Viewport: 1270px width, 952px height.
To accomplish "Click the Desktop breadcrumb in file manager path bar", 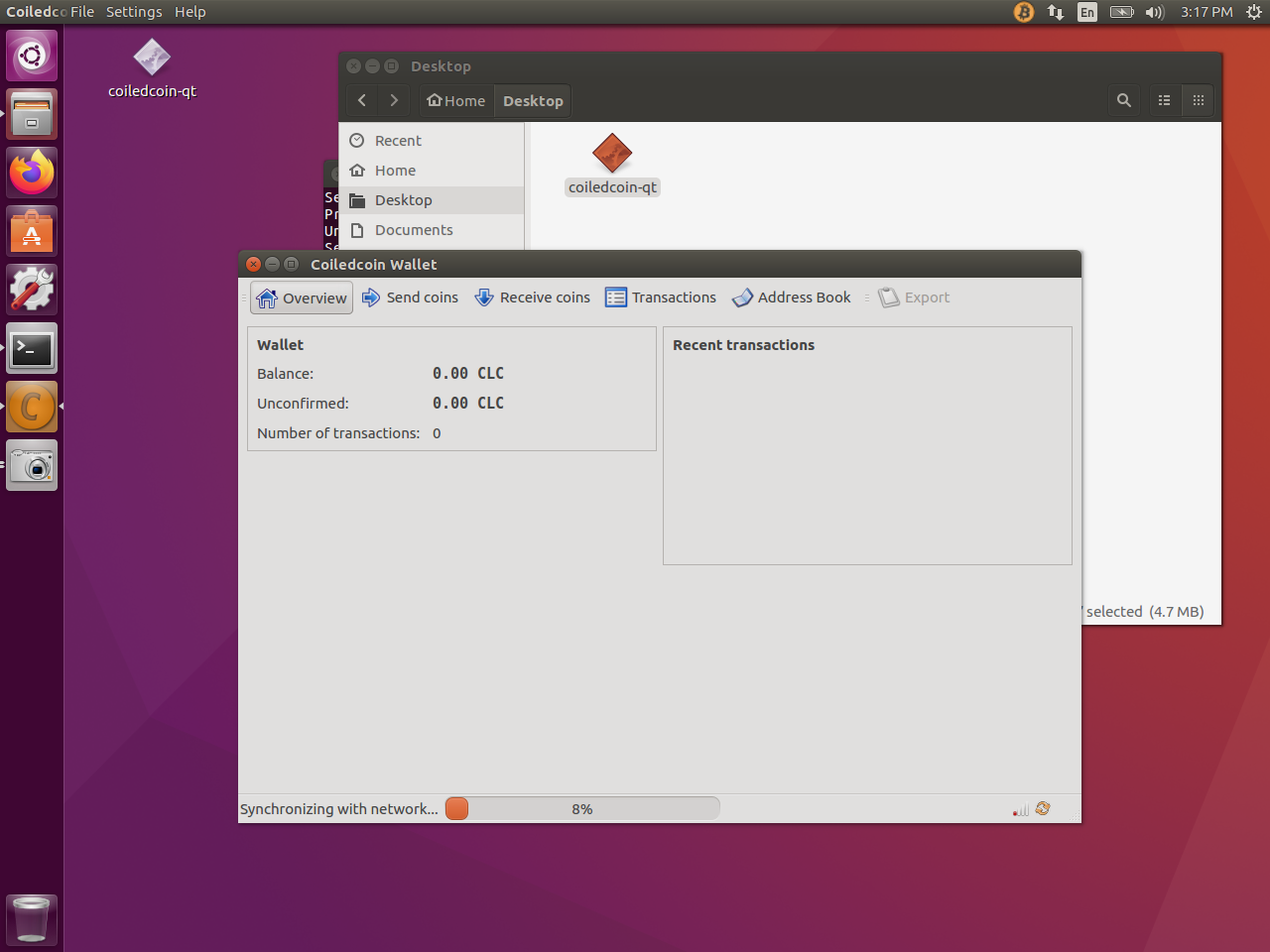I will click(533, 100).
